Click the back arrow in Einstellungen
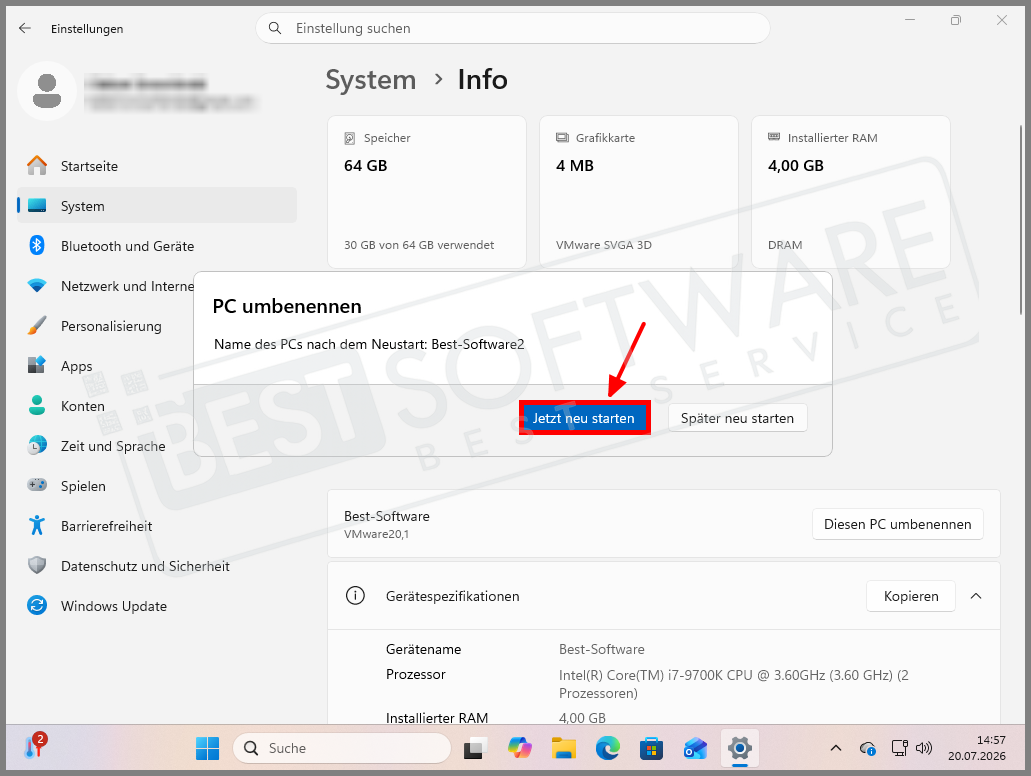This screenshot has width=1031, height=776. point(25,28)
